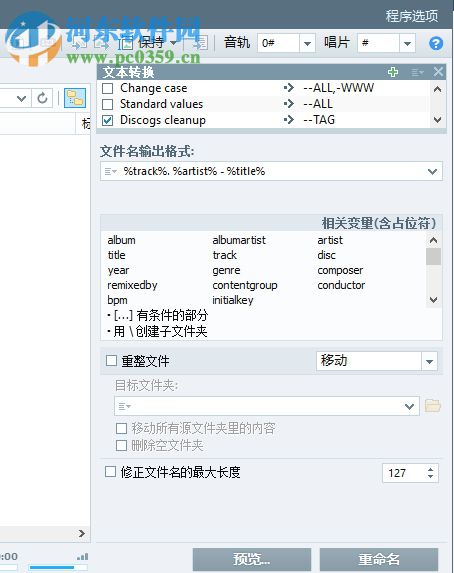The image size is (454, 573).
Task: Expand the filename output format dropdown
Action: [432, 171]
